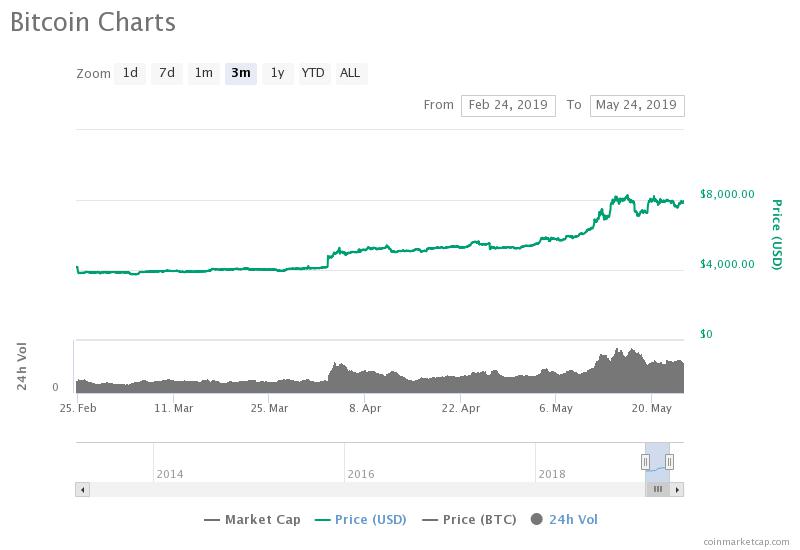The height and width of the screenshot is (550, 800).
Task: Click the horizontal scrollbar thumb grip
Action: click(x=658, y=489)
